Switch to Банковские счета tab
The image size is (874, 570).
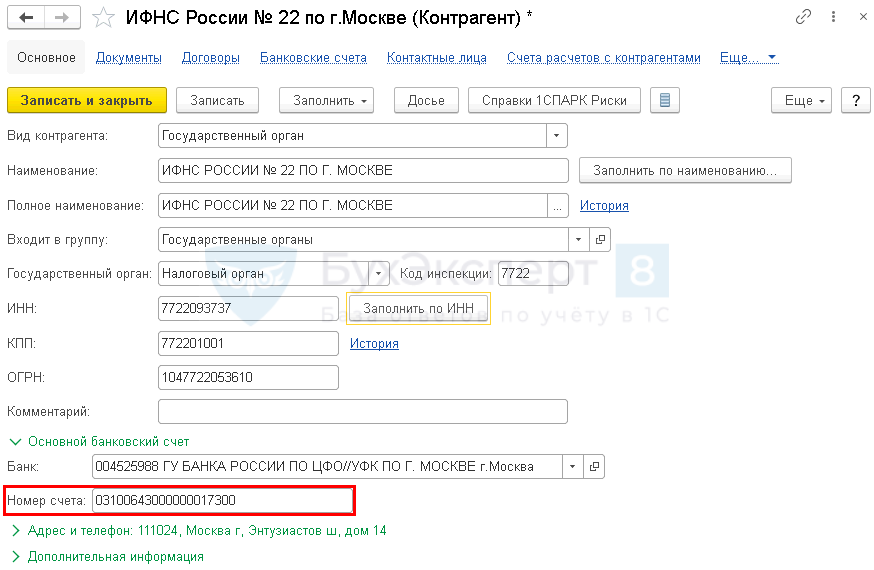313,58
